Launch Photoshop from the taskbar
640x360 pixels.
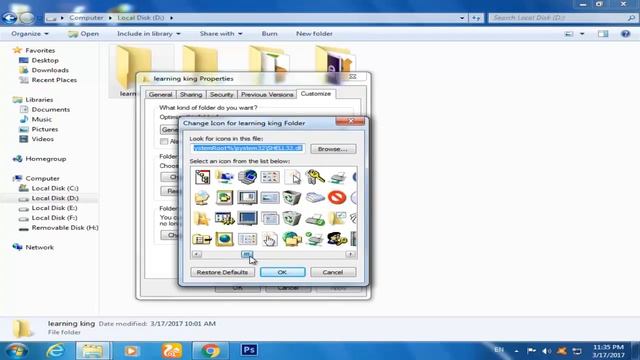tap(249, 350)
